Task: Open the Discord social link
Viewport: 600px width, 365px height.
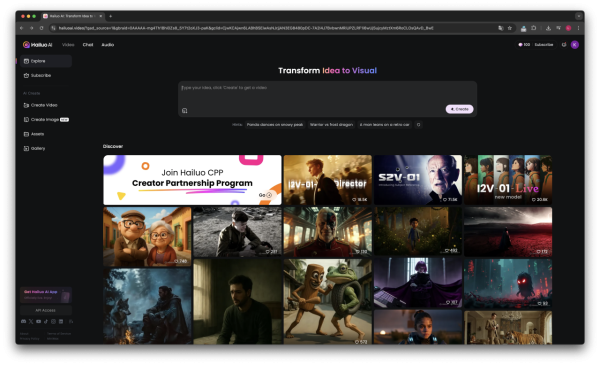Action: [x=24, y=321]
